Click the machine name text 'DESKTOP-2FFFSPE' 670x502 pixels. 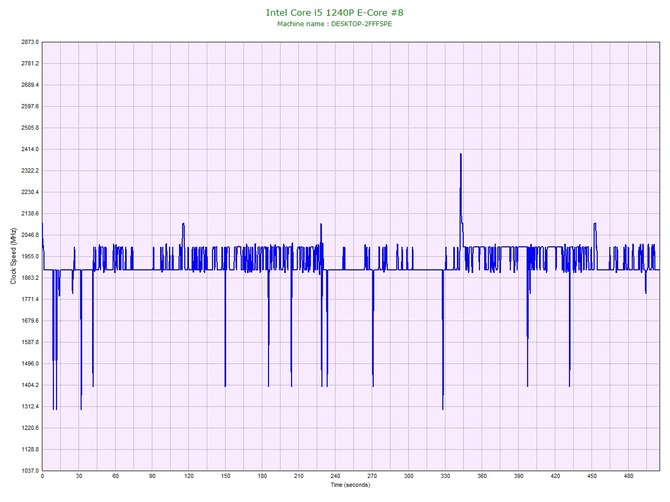point(361,24)
